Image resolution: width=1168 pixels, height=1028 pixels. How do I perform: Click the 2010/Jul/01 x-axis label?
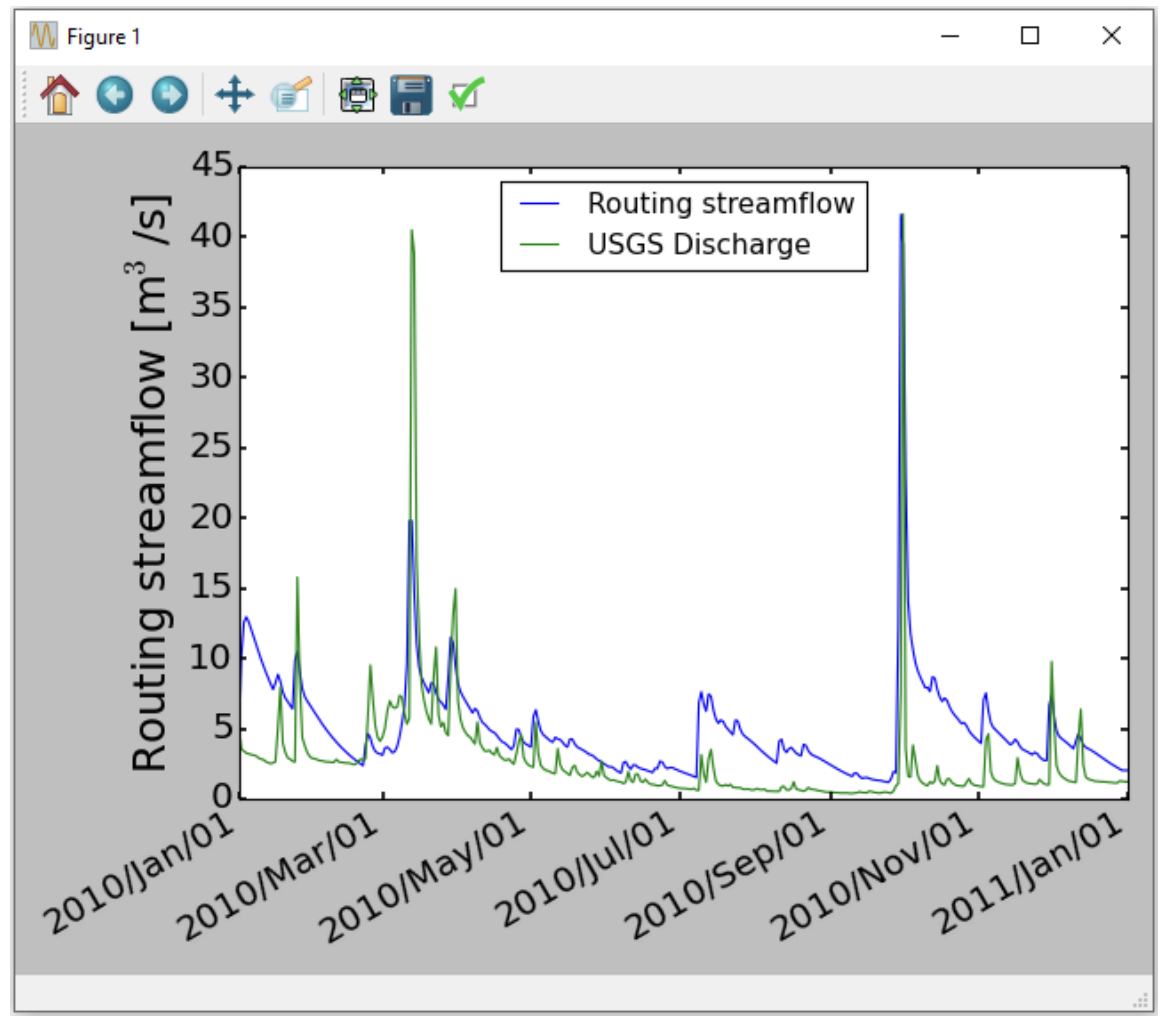587,870
